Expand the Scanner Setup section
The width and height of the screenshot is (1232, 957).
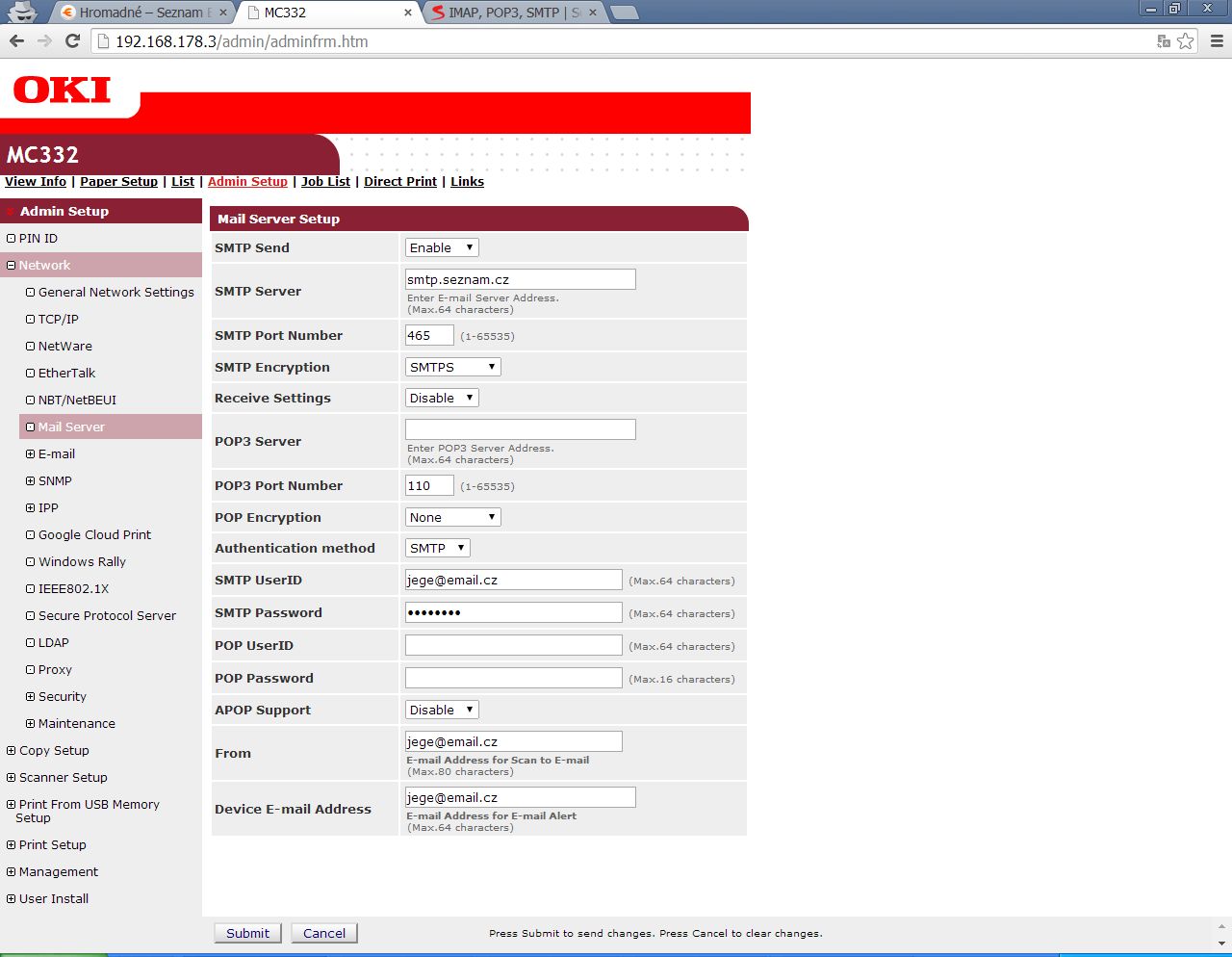[x=12, y=777]
